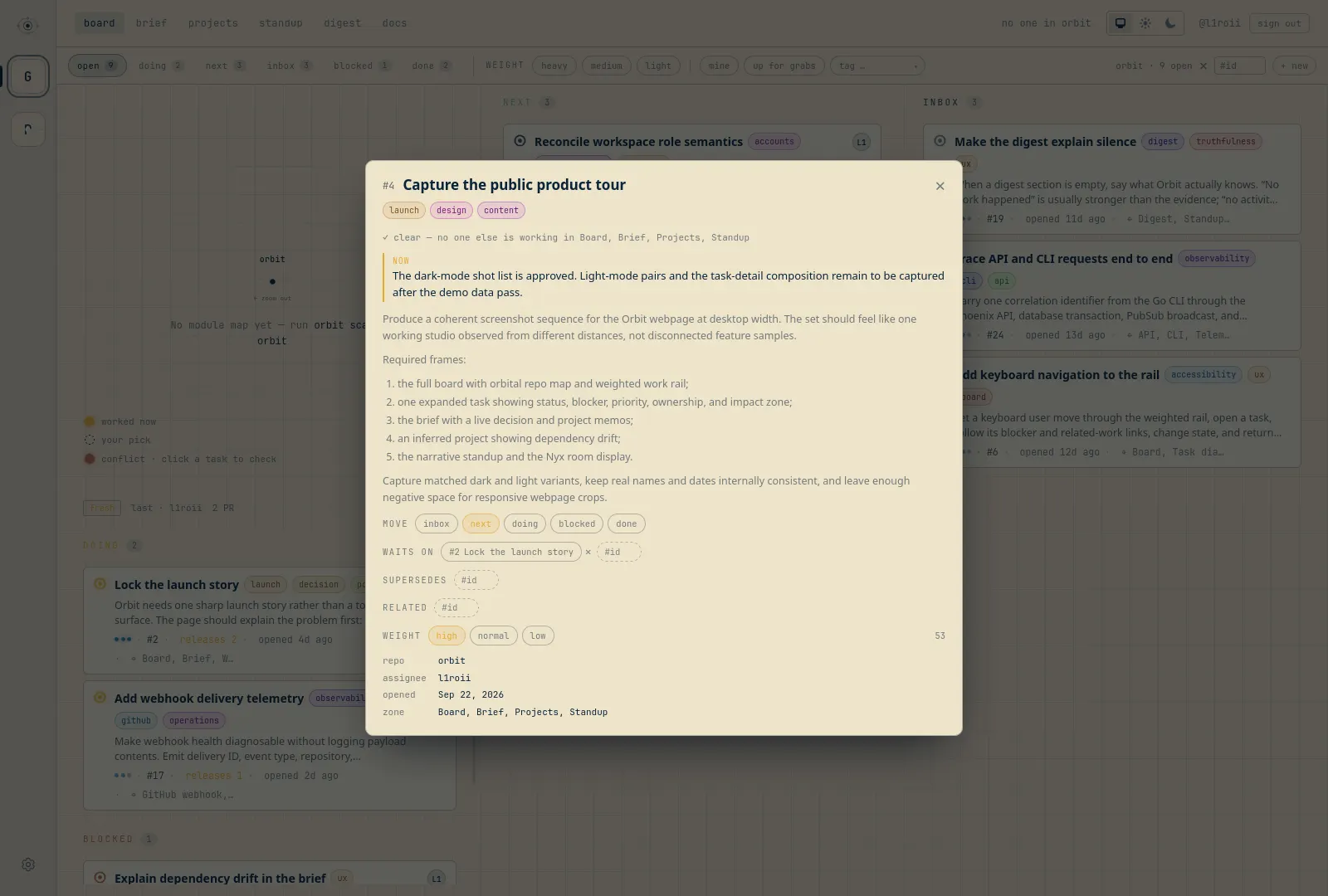Open the brief tab

pyautogui.click(x=151, y=23)
